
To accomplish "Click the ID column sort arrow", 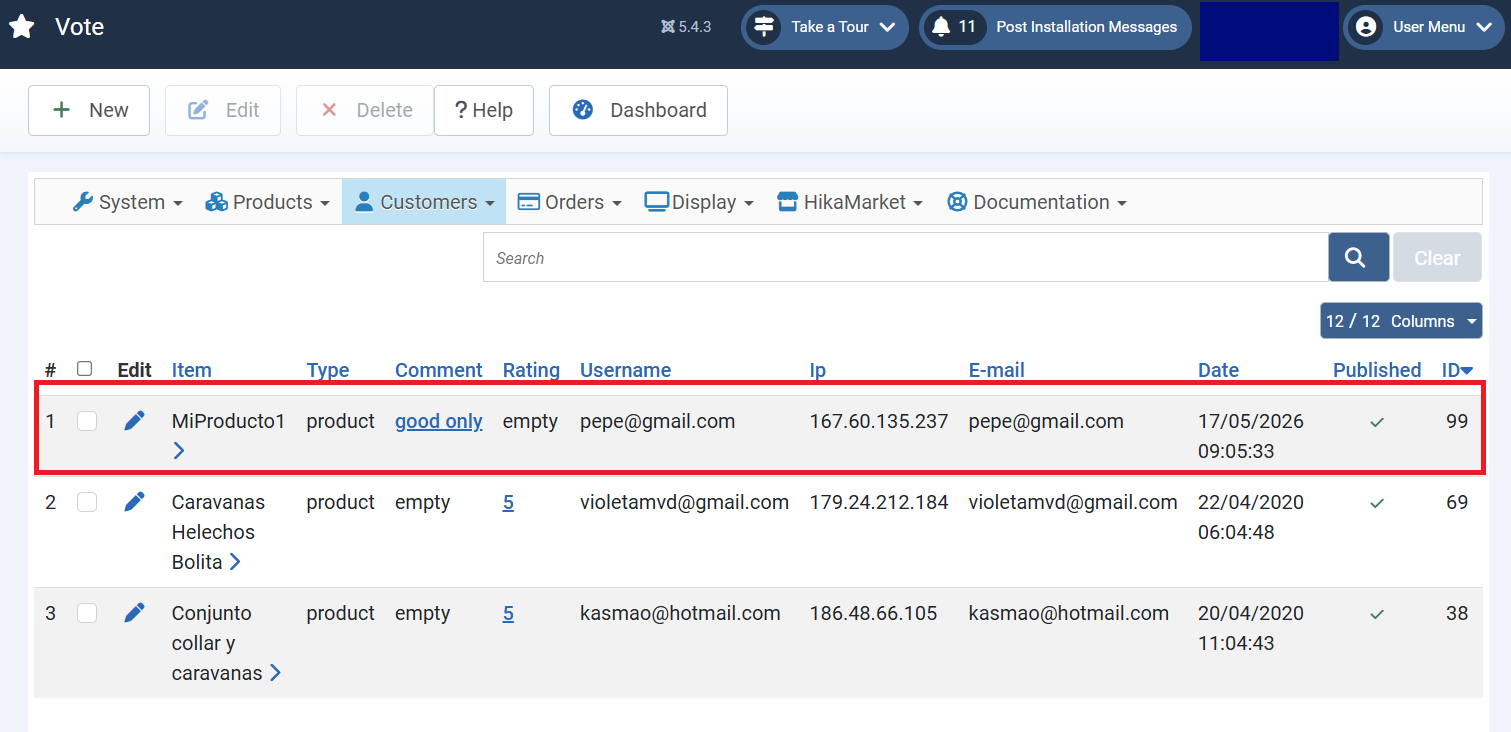I will (1467, 371).
